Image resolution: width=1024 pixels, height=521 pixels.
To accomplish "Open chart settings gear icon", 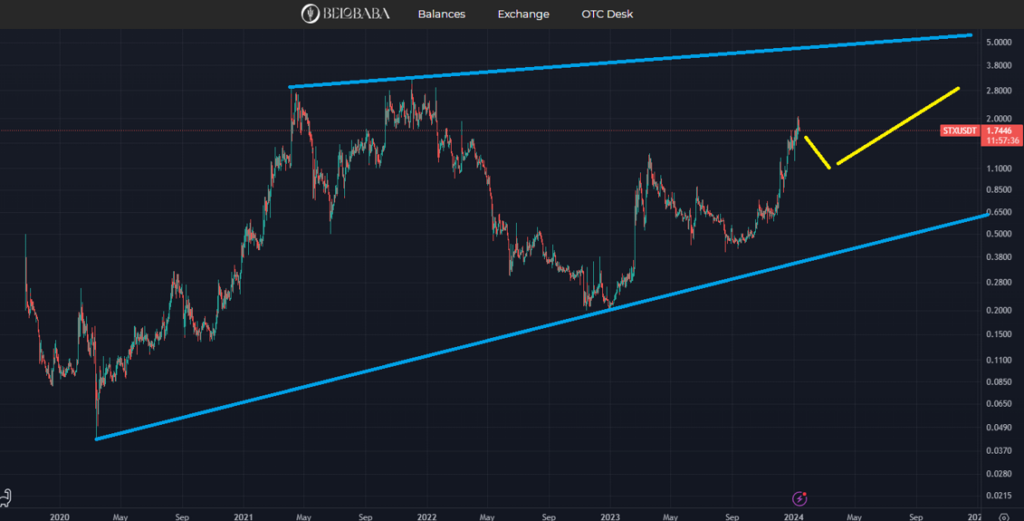I will (1003, 518).
